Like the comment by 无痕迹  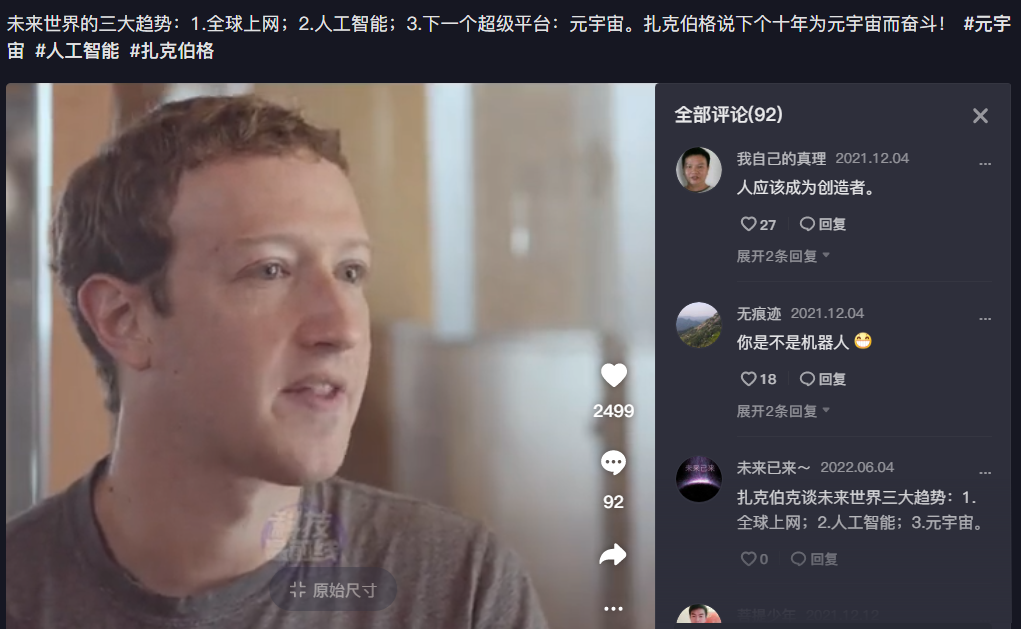click(759, 379)
